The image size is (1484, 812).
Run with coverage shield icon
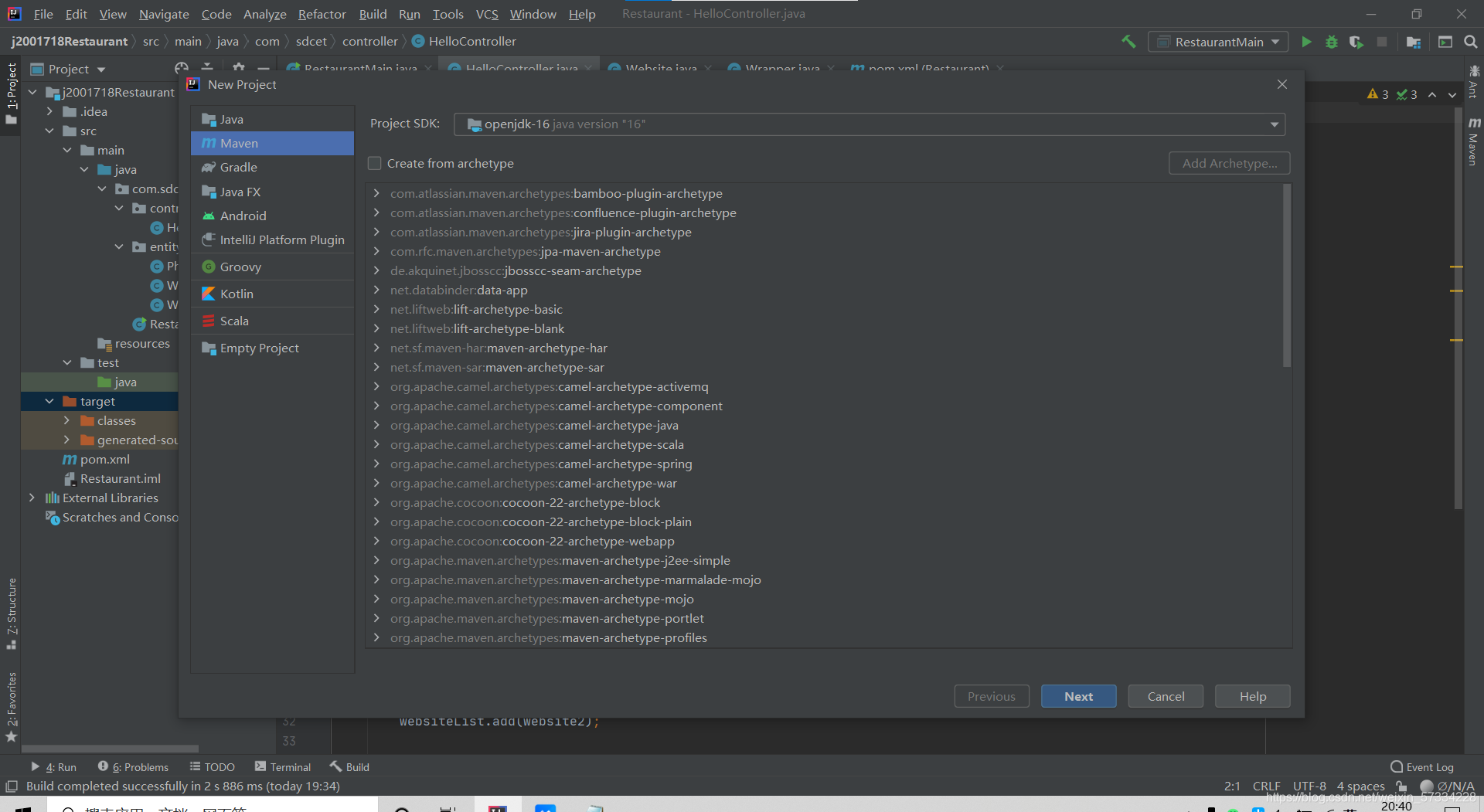1356,42
